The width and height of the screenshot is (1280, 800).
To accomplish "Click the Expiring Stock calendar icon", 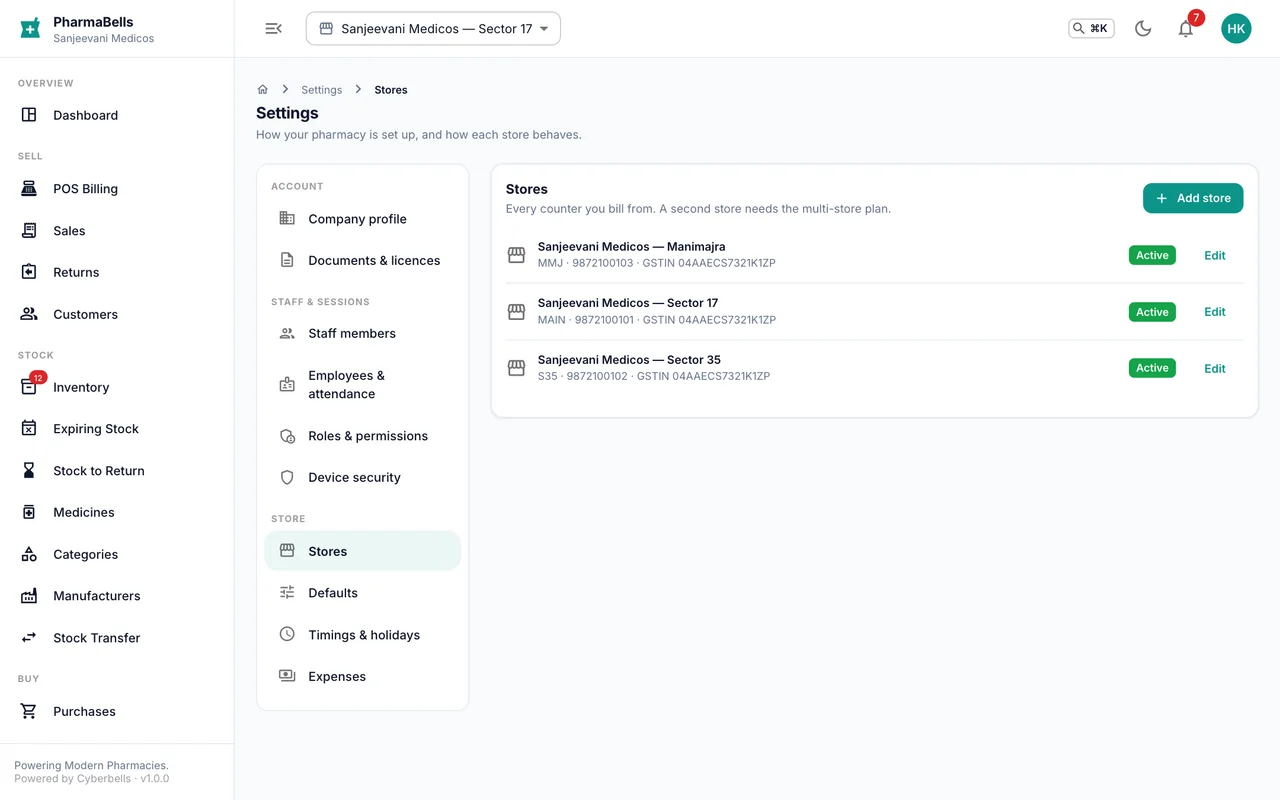I will click(x=29, y=429).
